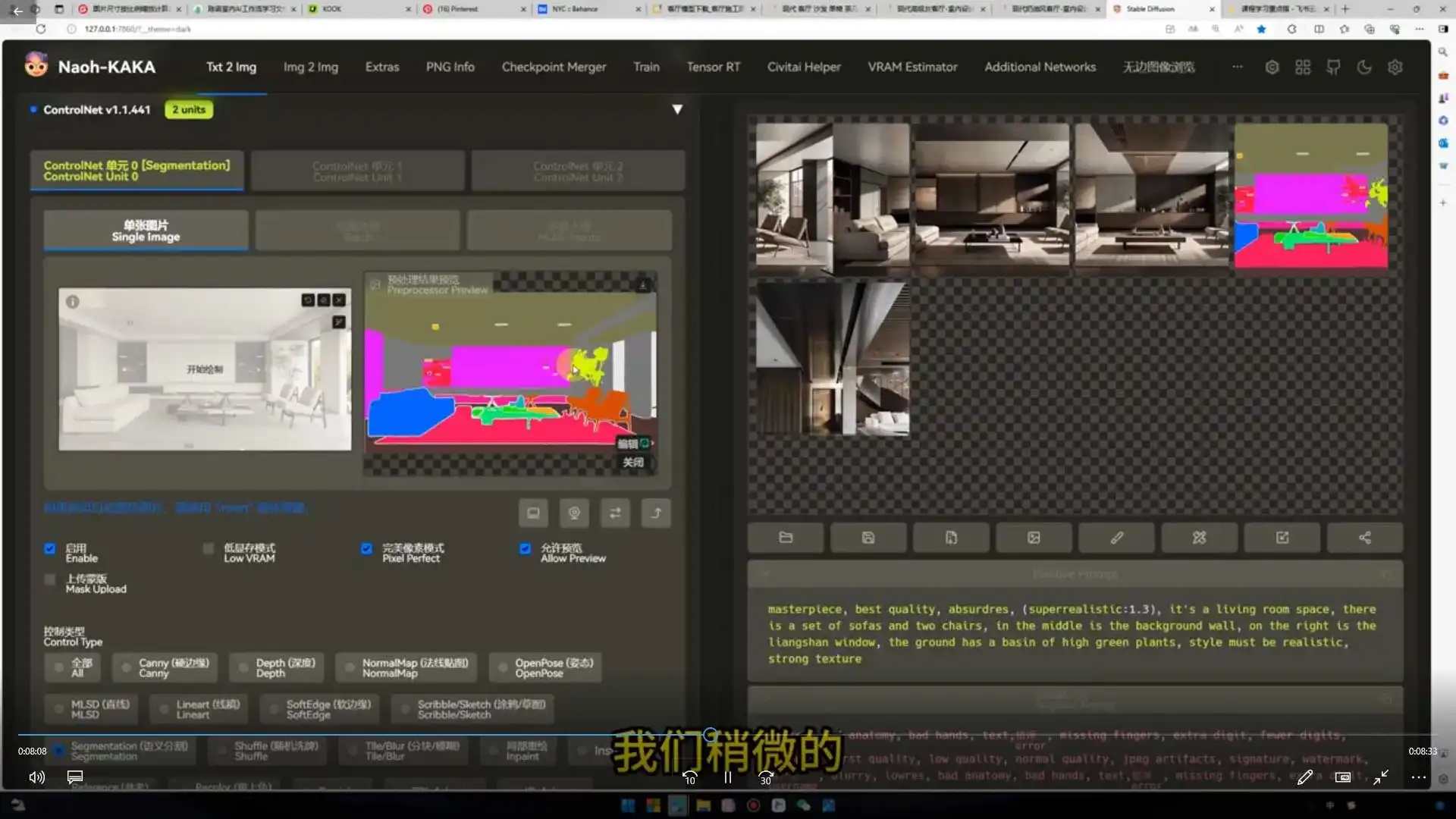Collapse the ControlNet v1.1.441 panel arrow
The height and width of the screenshot is (819, 1456).
677,109
